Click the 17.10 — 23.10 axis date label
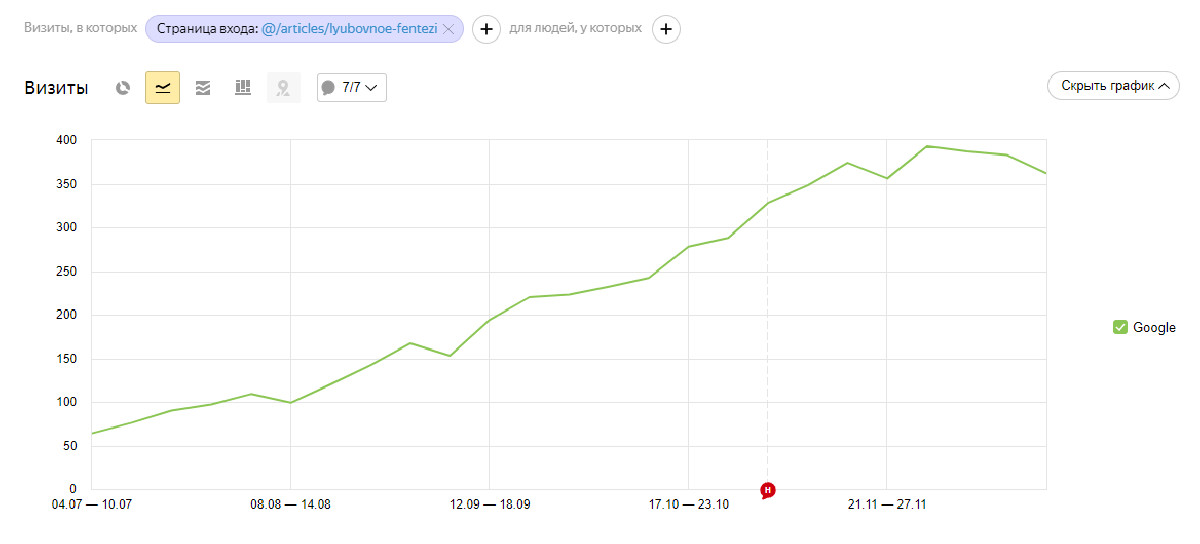The height and width of the screenshot is (544, 1200). (689, 505)
